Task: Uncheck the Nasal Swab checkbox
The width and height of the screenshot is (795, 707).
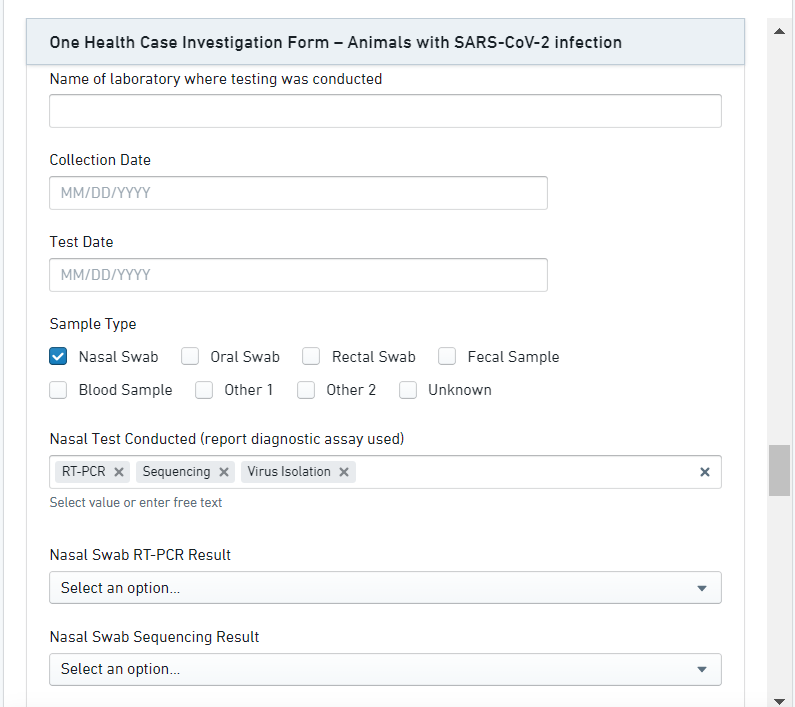Action: point(59,357)
